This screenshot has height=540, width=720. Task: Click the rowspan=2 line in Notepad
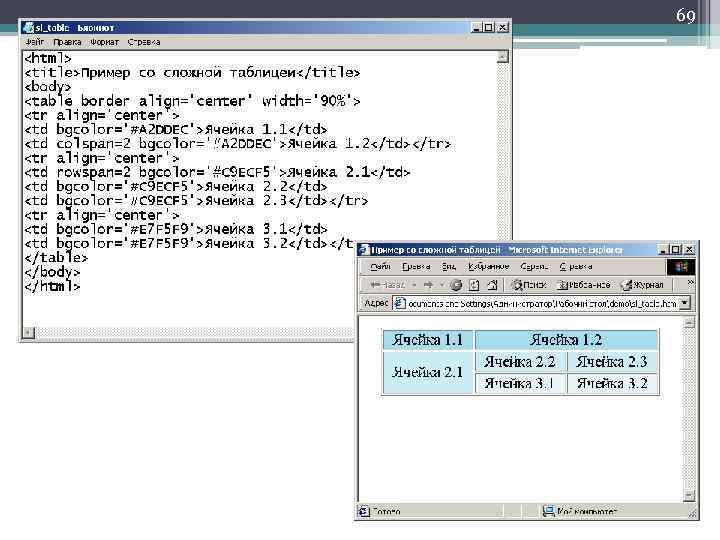click(217, 172)
